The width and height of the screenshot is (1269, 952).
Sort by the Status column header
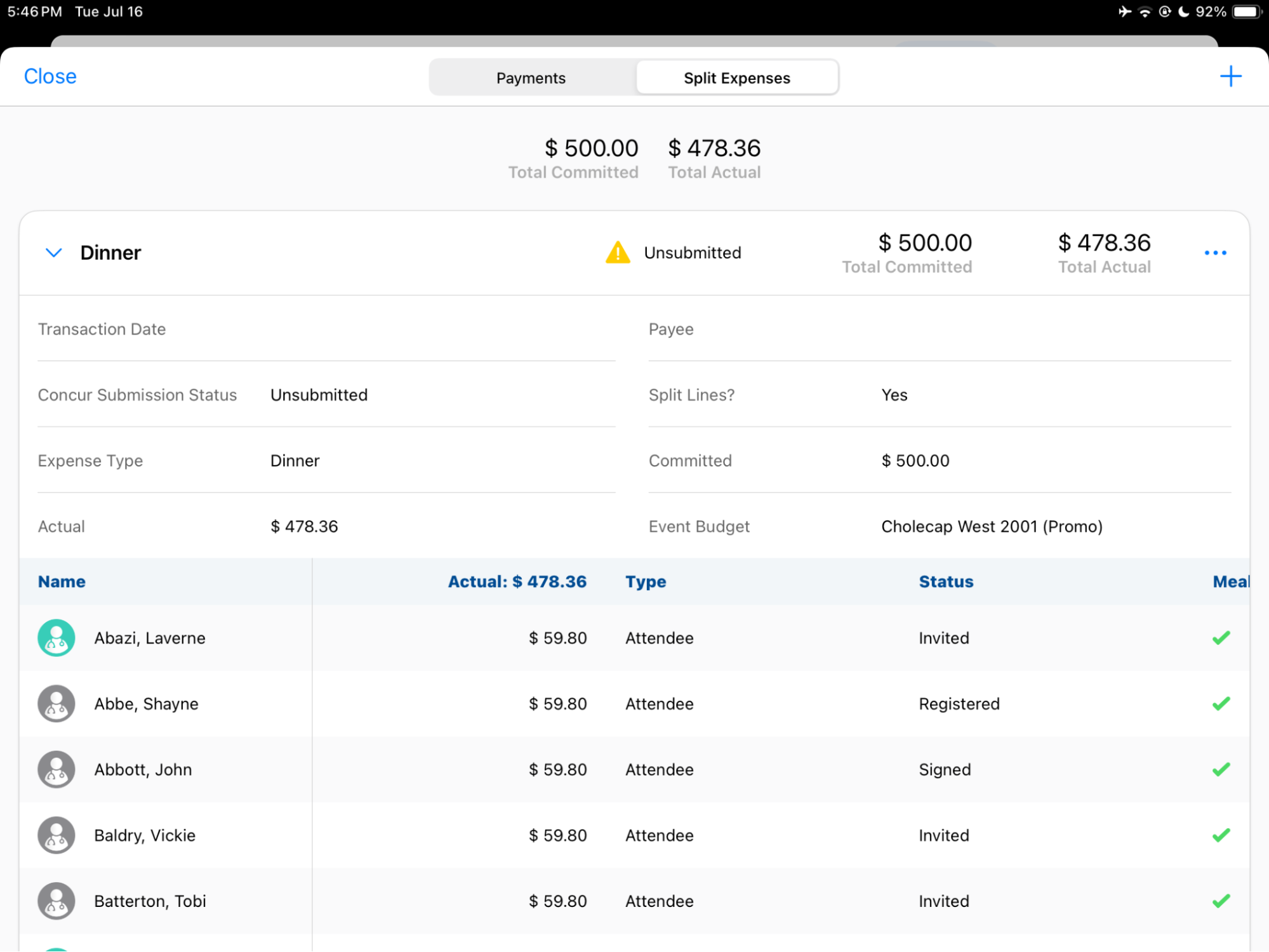pos(945,581)
